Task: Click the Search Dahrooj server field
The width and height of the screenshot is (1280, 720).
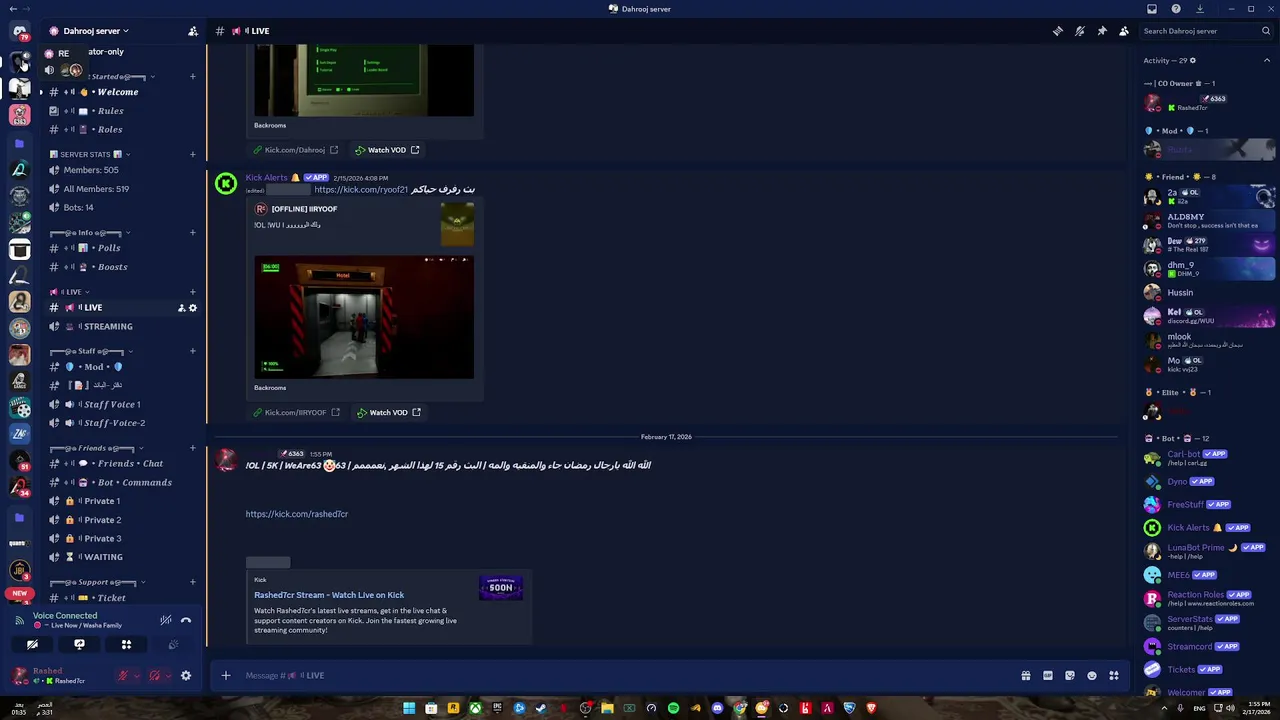Action: 1207,31
